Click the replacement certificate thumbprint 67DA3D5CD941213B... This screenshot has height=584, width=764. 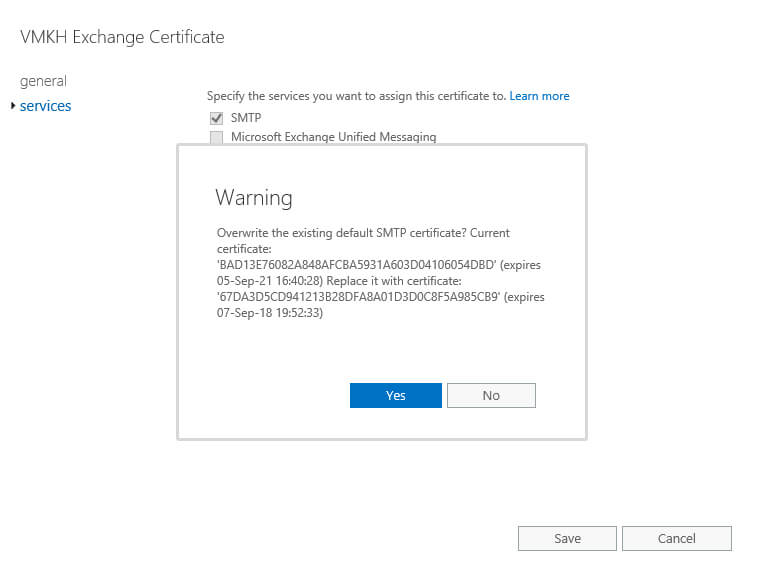click(x=358, y=297)
